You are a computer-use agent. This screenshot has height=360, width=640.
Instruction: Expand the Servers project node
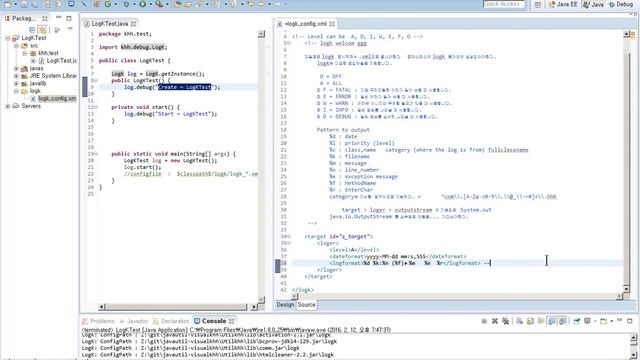tap(8, 106)
